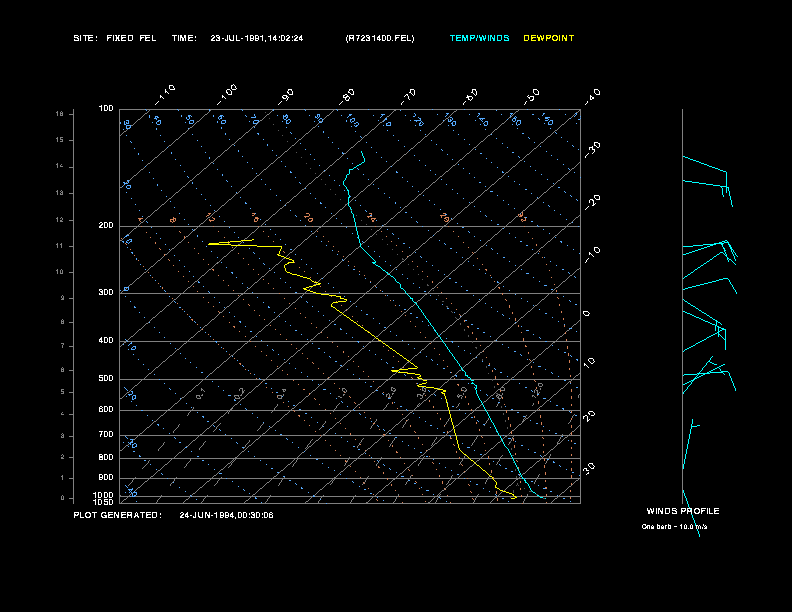Click the cyan 'TEMP/WINDS' legend label

[479, 38]
